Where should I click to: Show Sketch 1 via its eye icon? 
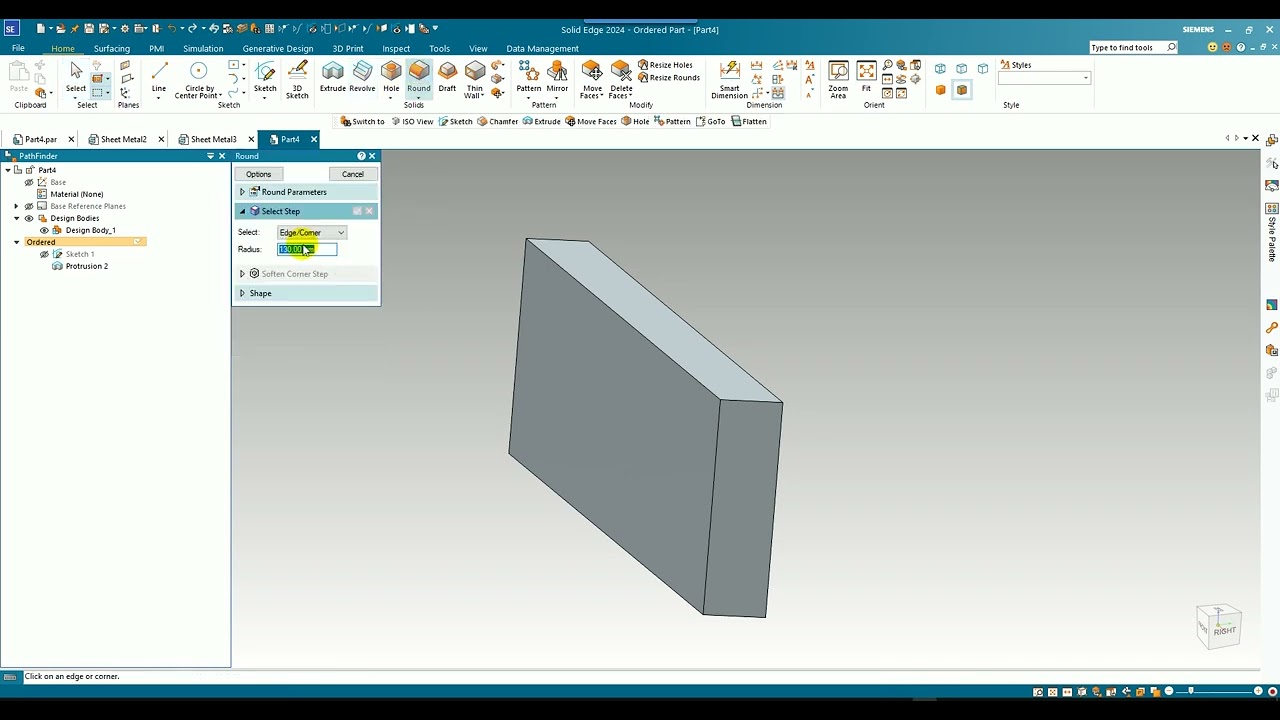pos(44,254)
